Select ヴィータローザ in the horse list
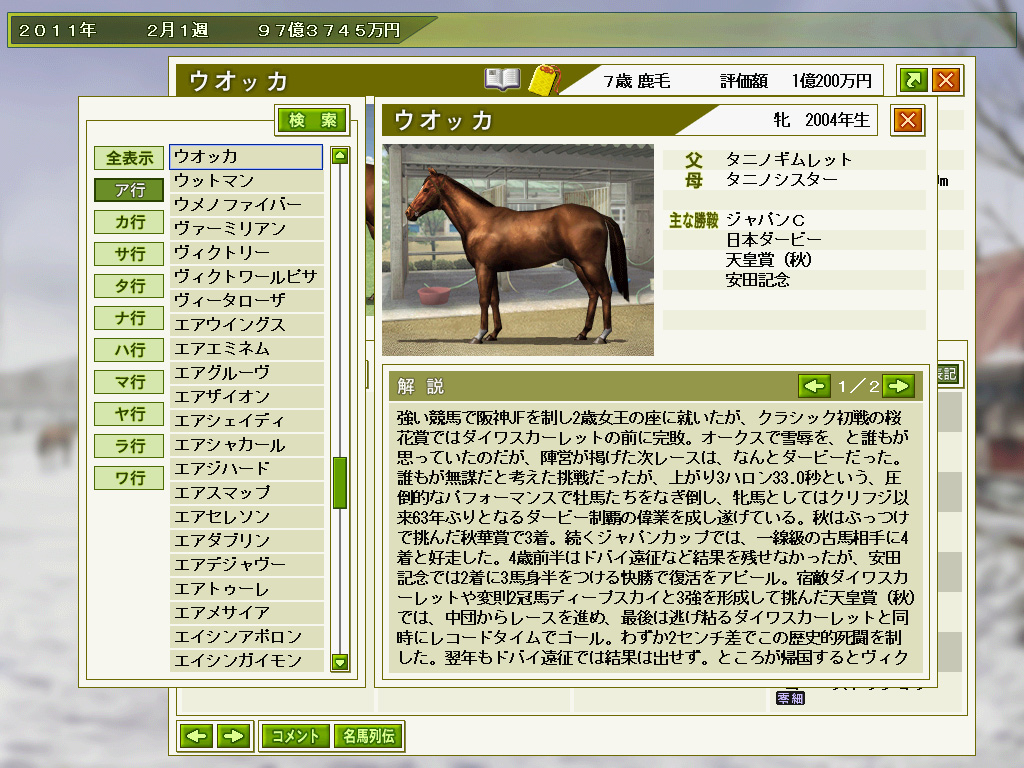Image resolution: width=1024 pixels, height=768 pixels. (x=246, y=301)
